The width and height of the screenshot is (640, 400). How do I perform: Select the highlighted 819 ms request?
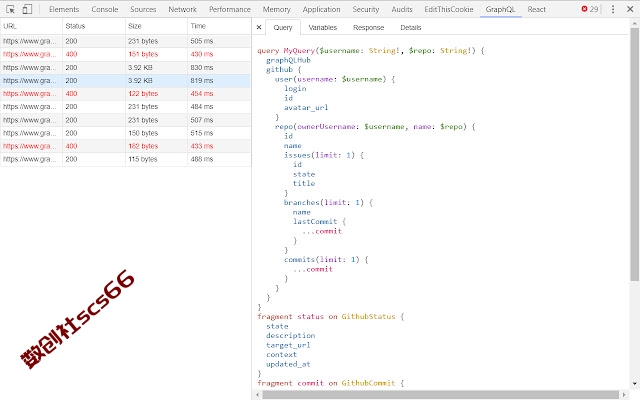coord(125,80)
